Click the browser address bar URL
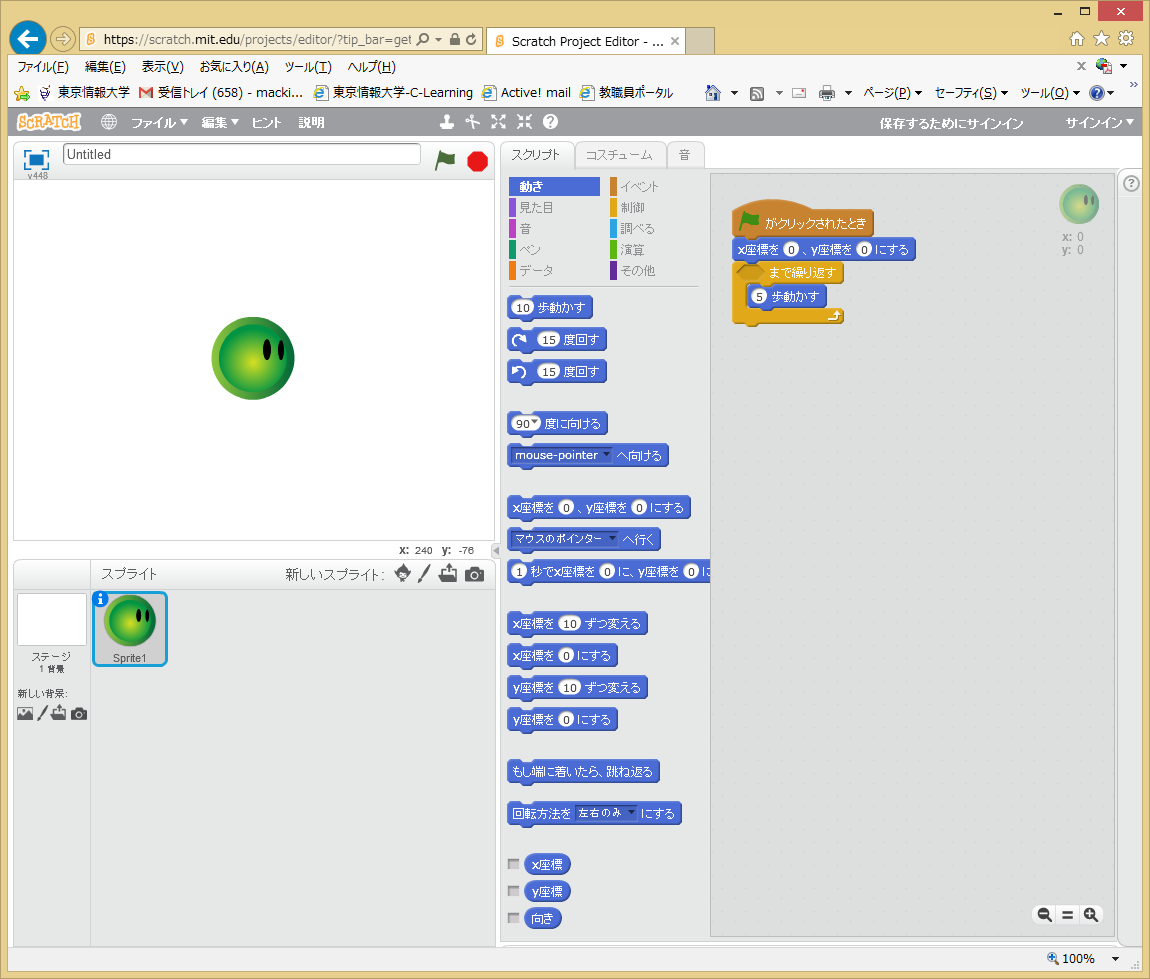 click(x=257, y=40)
